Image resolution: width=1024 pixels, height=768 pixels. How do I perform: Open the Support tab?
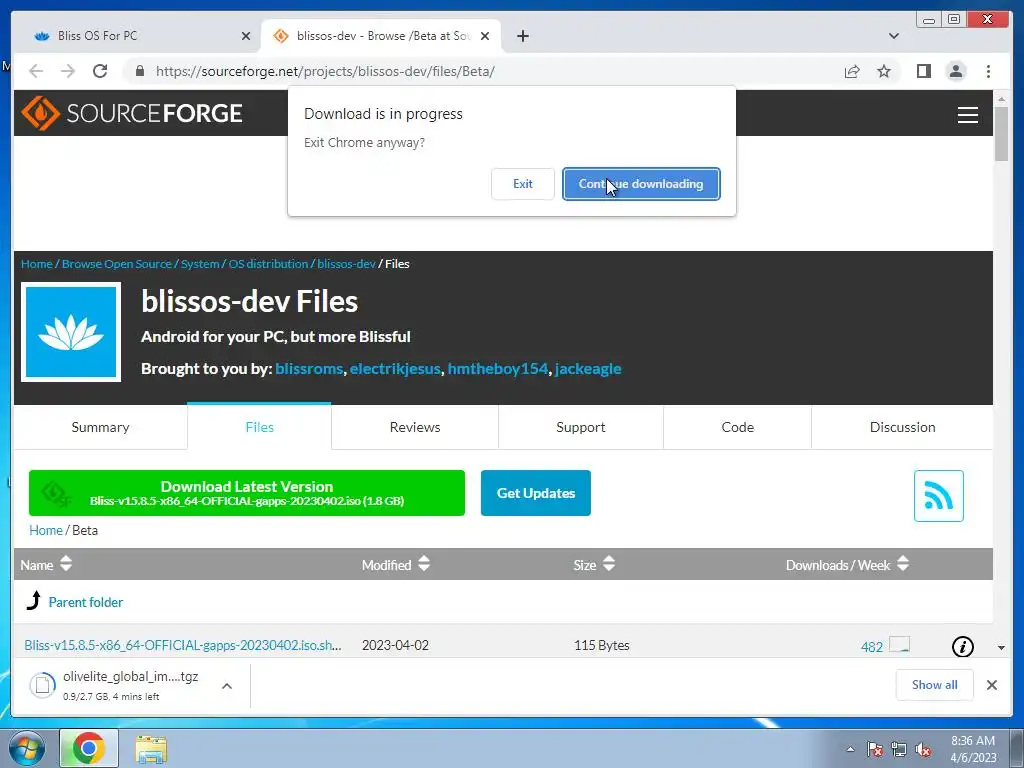tap(581, 427)
